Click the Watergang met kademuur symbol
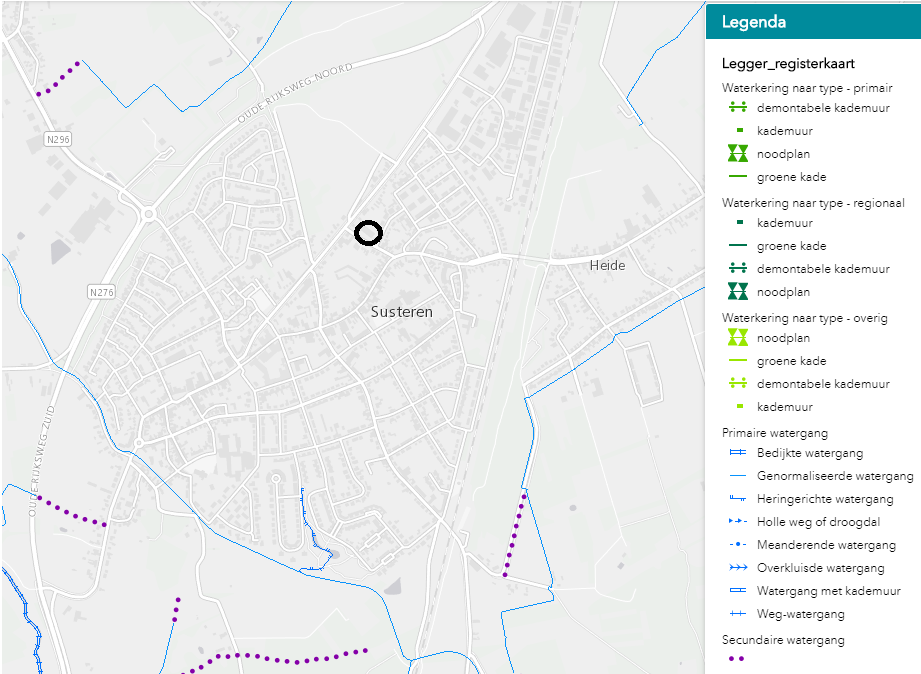This screenshot has width=921, height=674. click(738, 591)
